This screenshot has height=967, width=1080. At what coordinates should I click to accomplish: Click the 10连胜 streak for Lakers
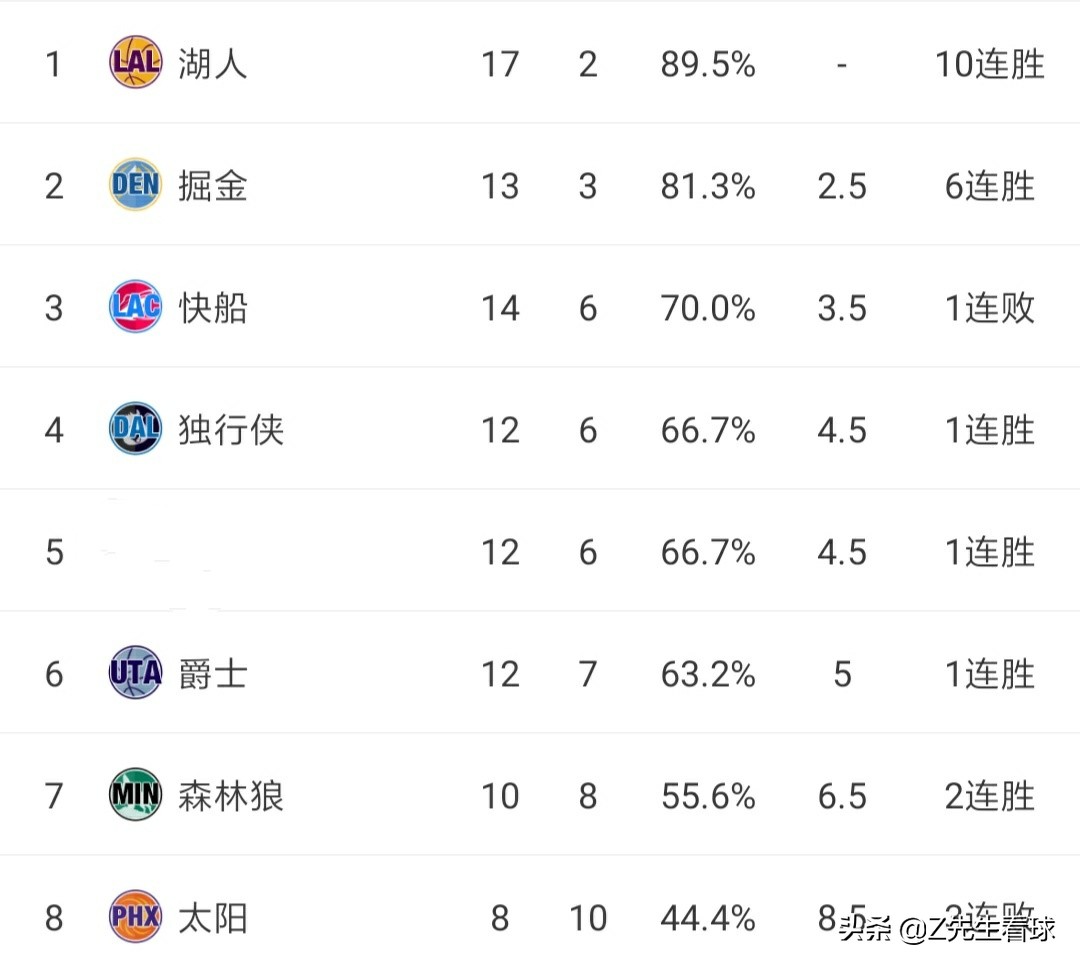click(989, 64)
